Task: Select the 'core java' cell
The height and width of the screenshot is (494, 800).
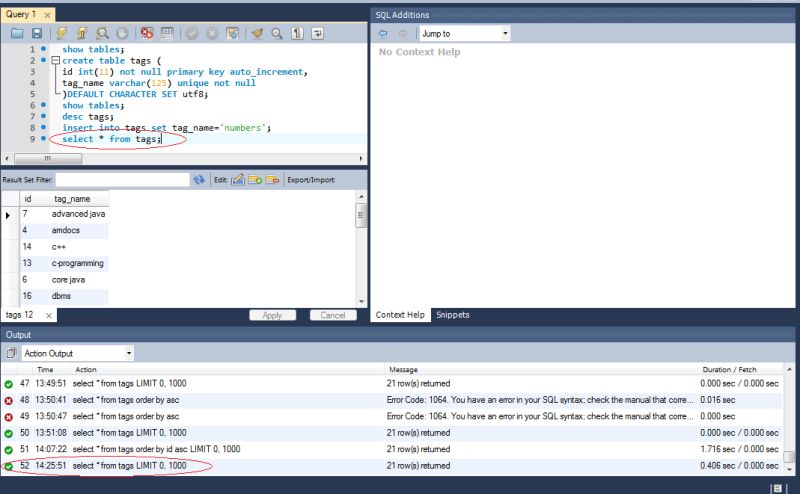Action: 79,280
